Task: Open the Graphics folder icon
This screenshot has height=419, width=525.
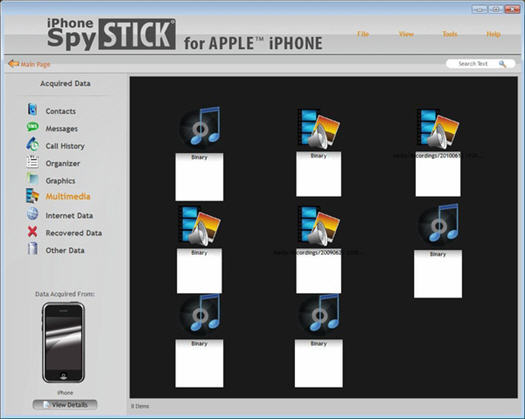Action: click(x=32, y=179)
